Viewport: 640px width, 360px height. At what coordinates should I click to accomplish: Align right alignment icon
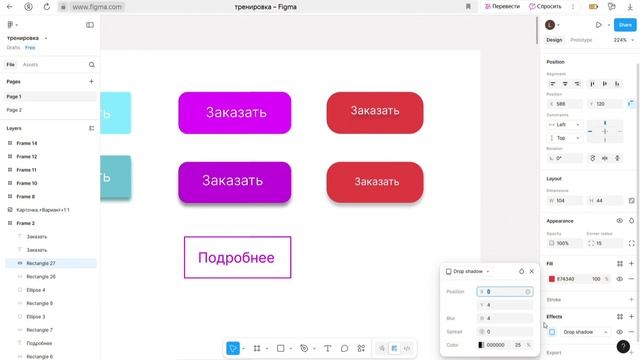(x=577, y=84)
